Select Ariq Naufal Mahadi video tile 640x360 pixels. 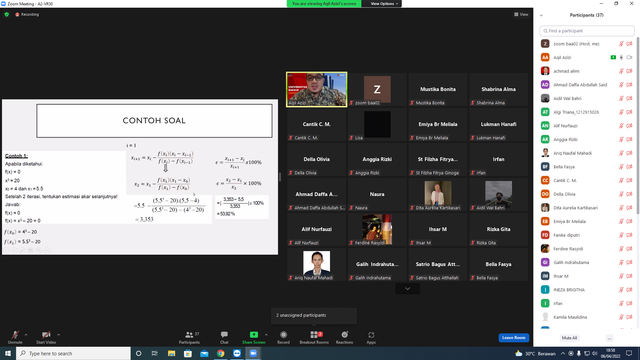point(316,264)
